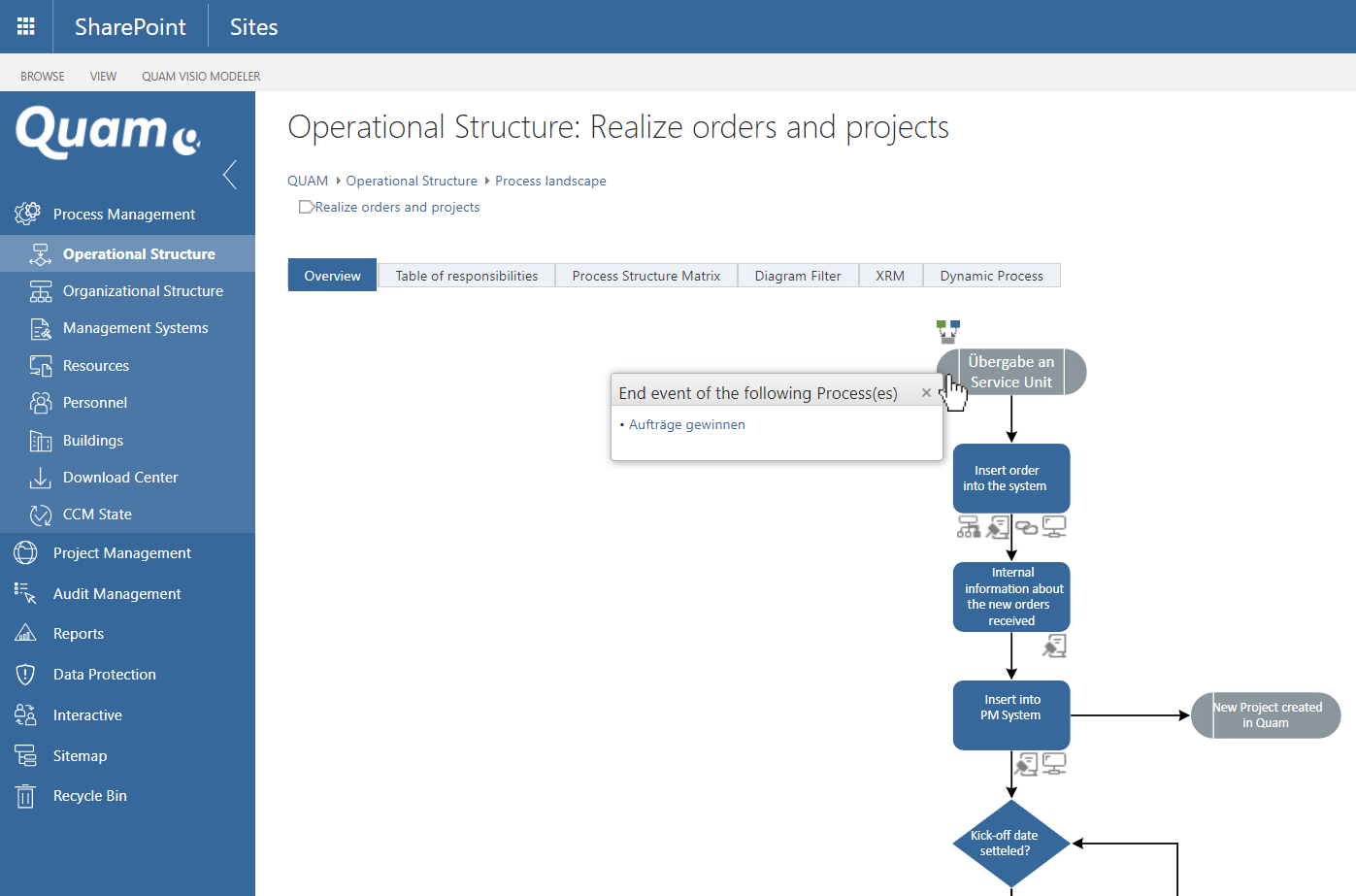Click the Process landscape breadcrumb link

550,181
